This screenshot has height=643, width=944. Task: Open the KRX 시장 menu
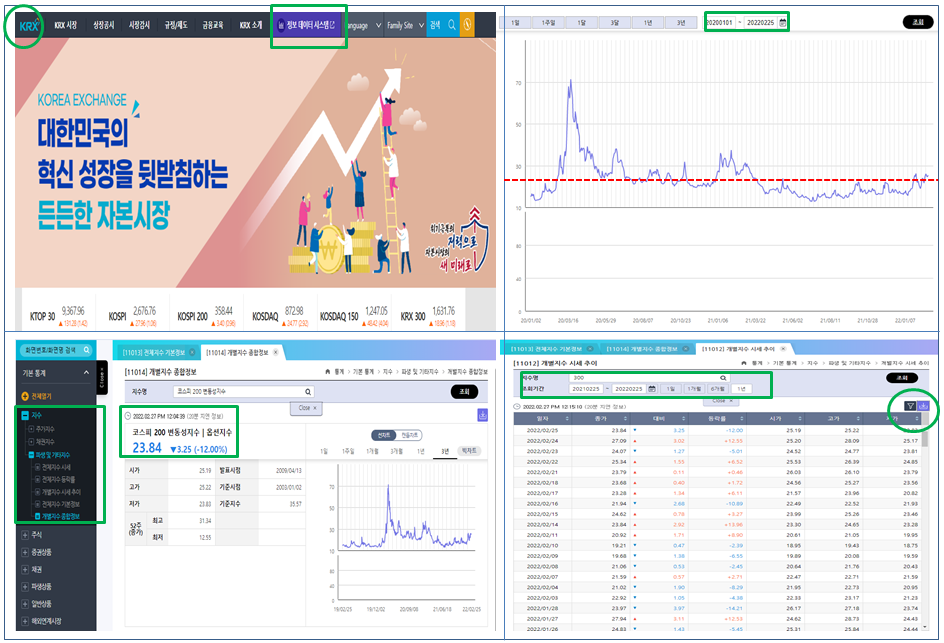(66, 25)
